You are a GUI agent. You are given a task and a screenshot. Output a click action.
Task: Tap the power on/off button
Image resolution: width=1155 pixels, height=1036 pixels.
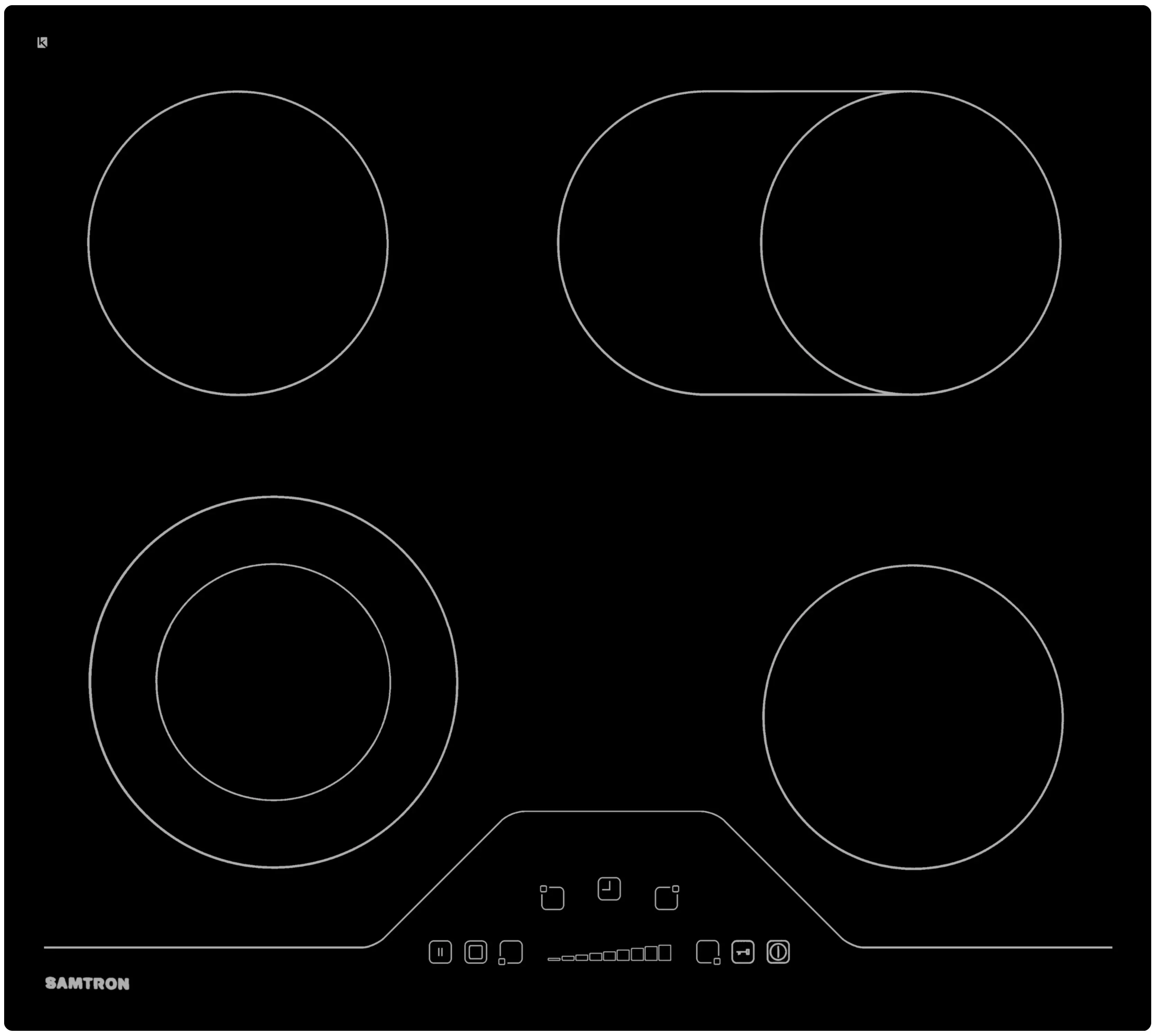click(x=778, y=952)
